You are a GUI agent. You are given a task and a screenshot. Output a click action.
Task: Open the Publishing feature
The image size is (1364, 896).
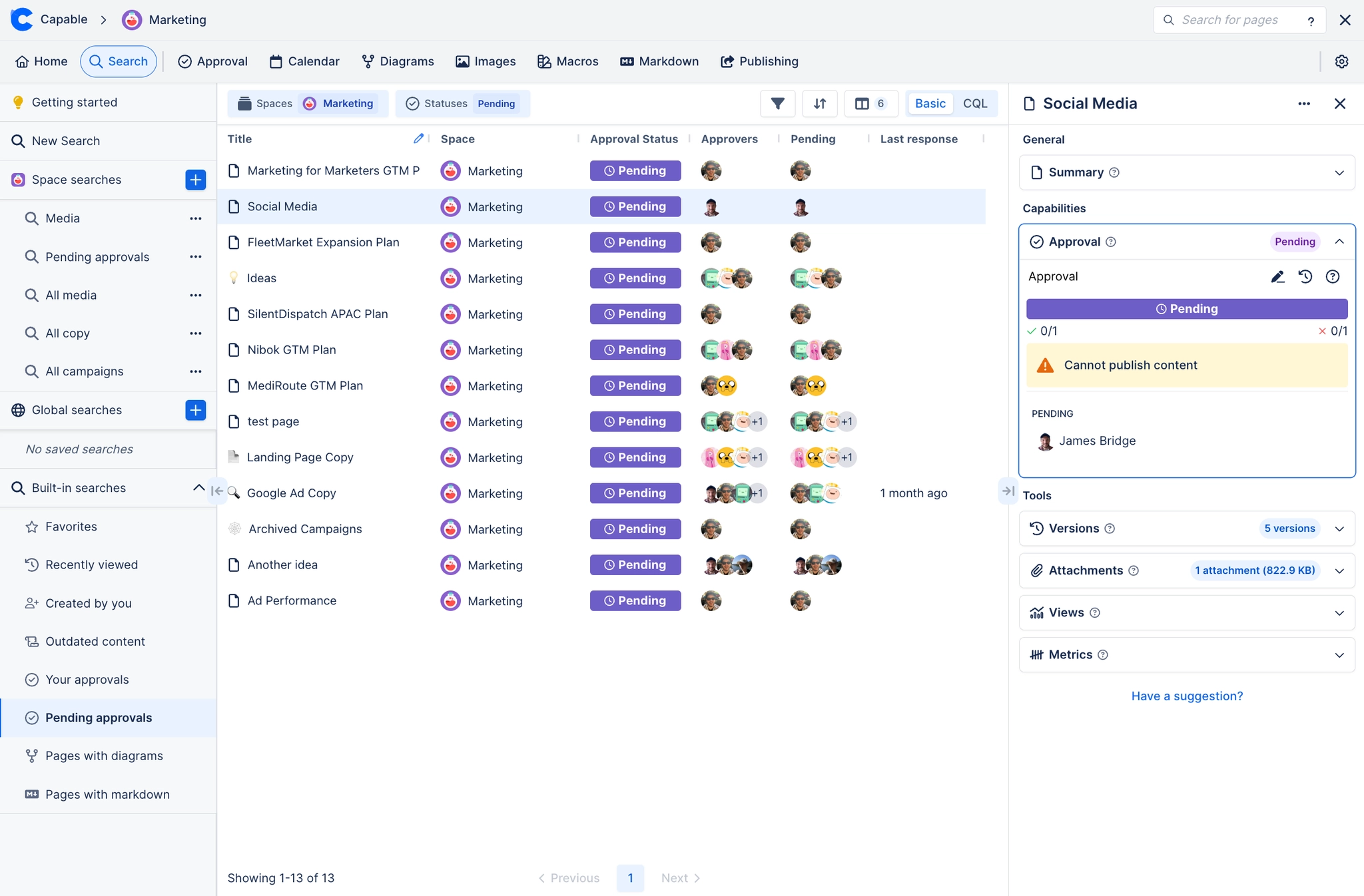pos(759,61)
